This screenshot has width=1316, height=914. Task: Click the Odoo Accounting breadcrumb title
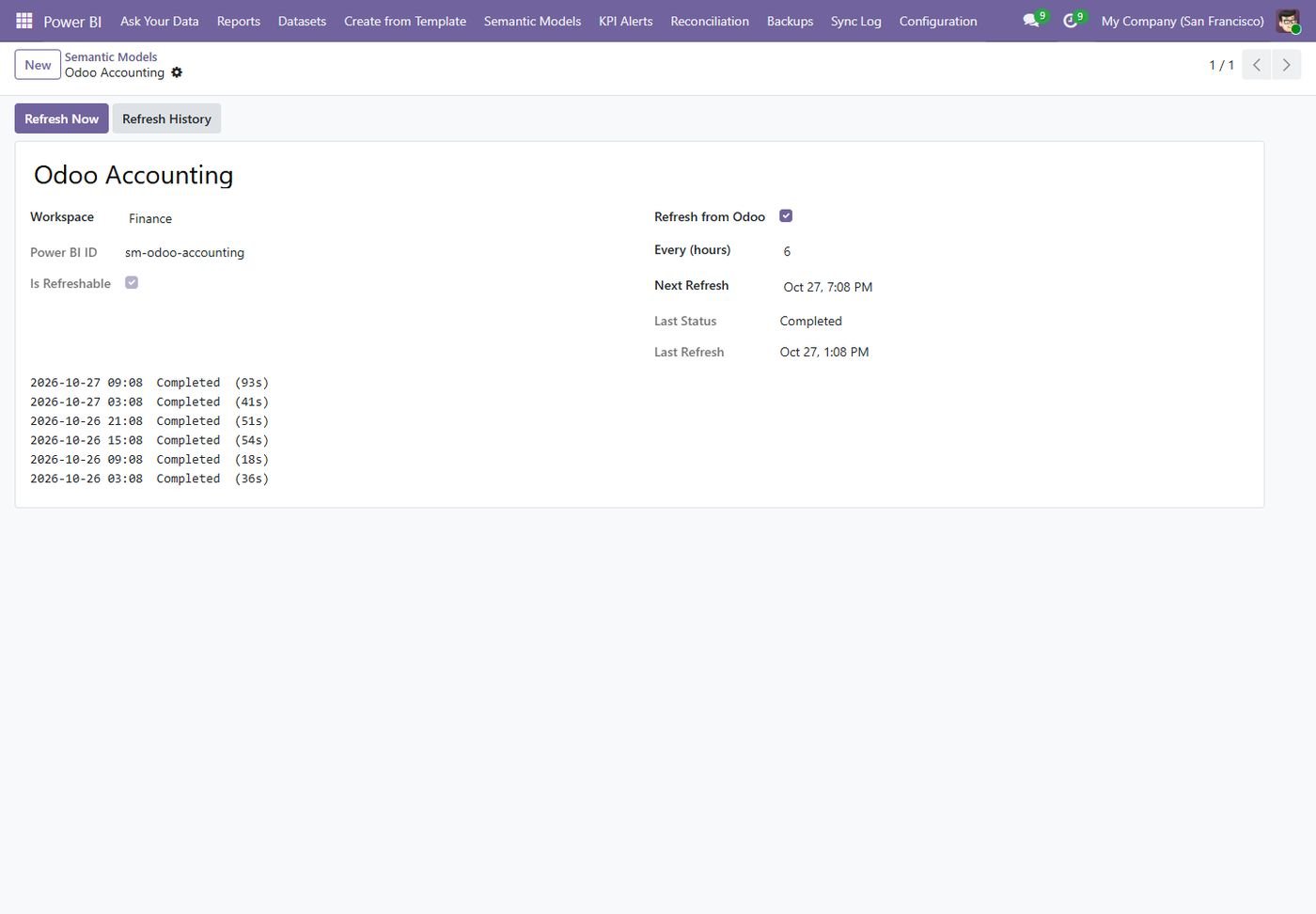click(x=115, y=72)
